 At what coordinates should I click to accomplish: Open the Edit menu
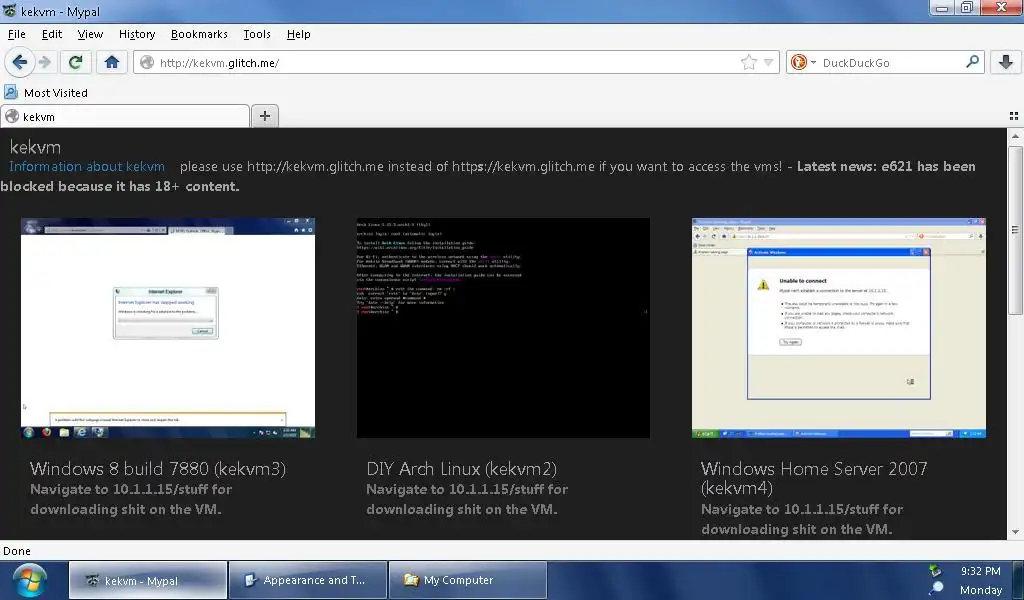click(52, 34)
